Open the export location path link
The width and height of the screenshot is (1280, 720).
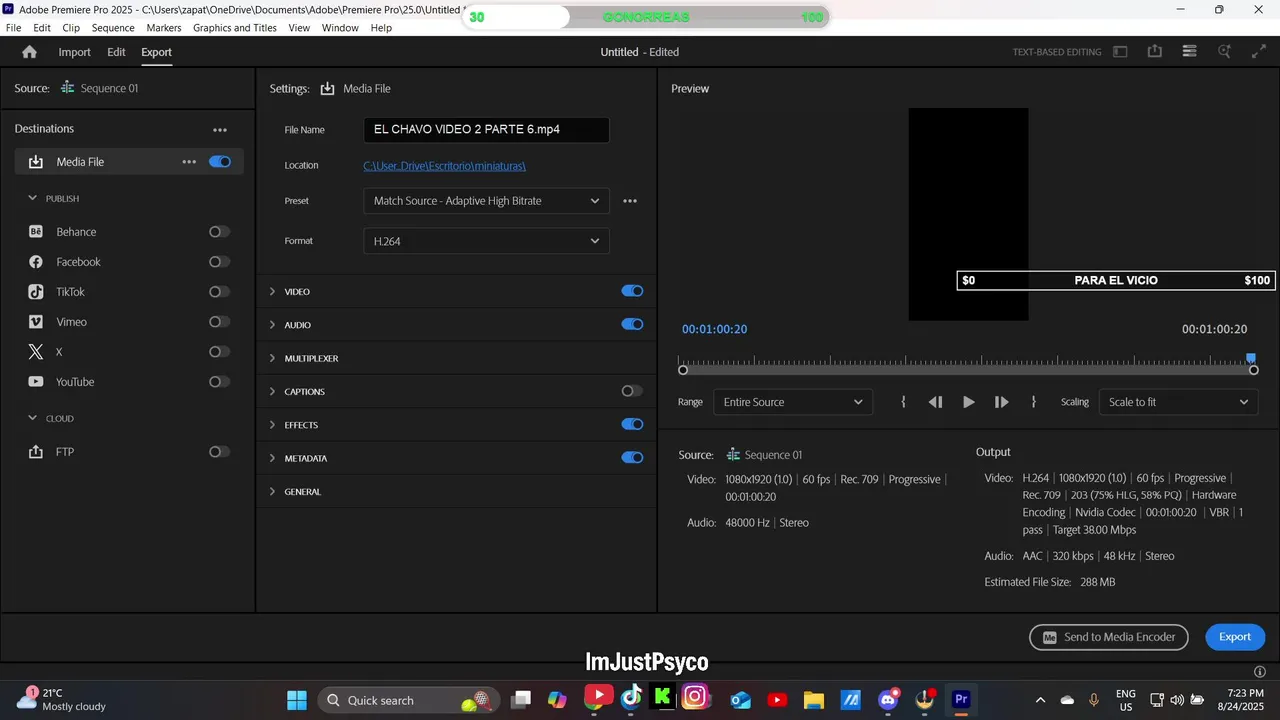(444, 166)
